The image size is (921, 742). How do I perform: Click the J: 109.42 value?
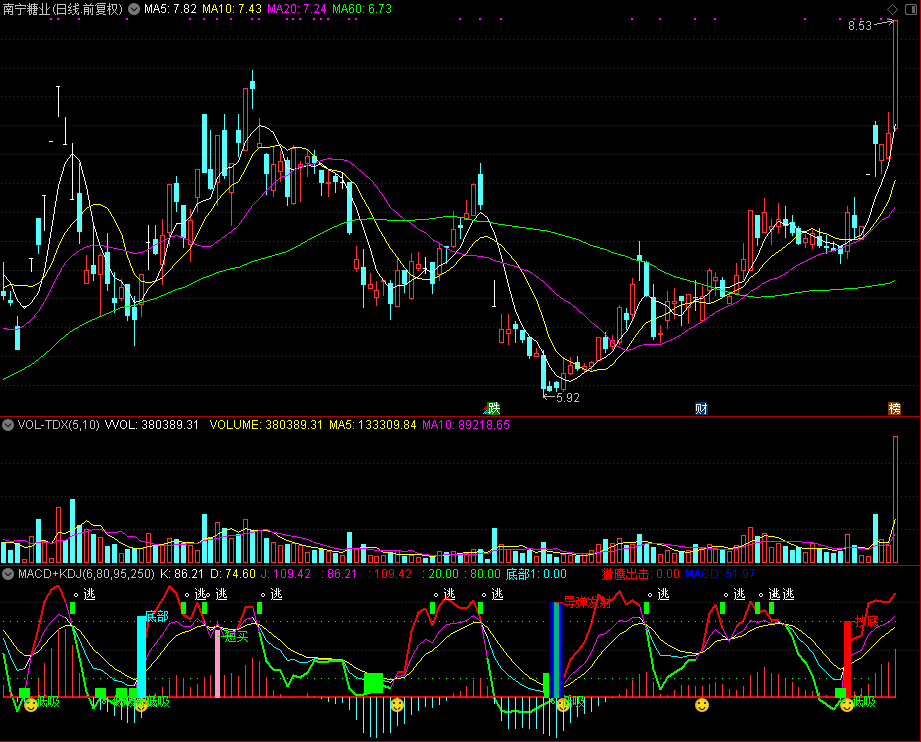(x=286, y=573)
